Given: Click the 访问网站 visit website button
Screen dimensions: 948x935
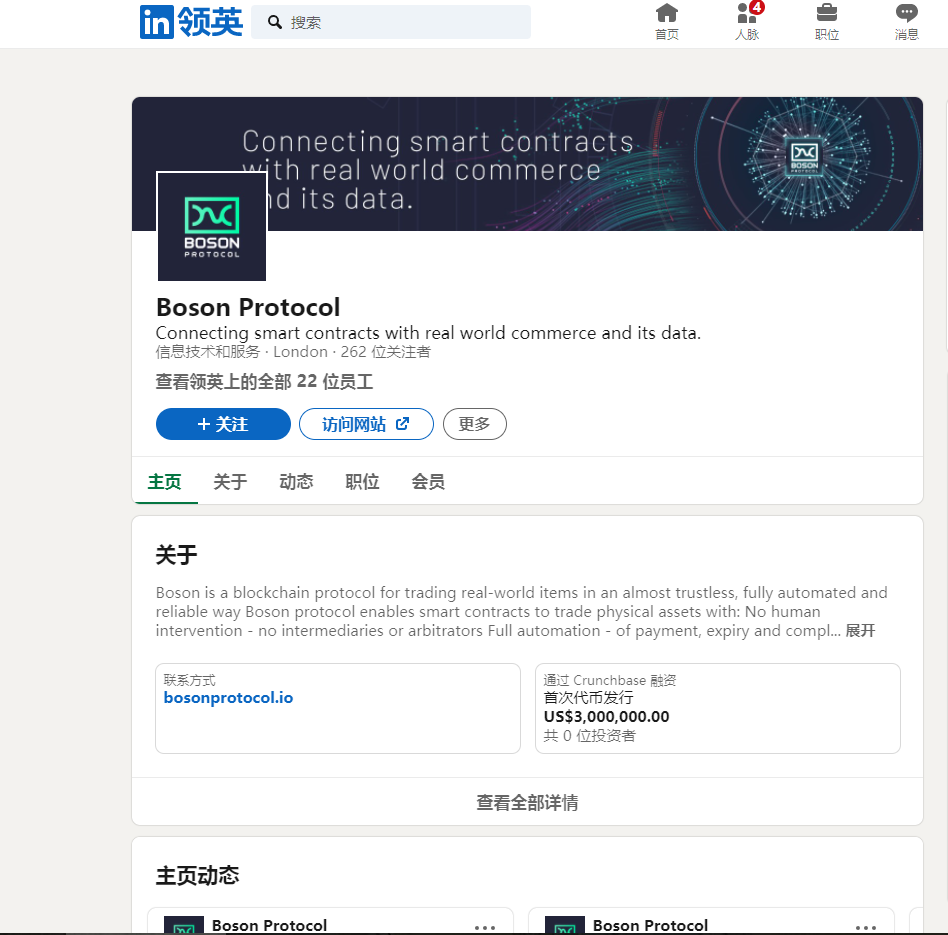Looking at the screenshot, I should click(x=366, y=424).
